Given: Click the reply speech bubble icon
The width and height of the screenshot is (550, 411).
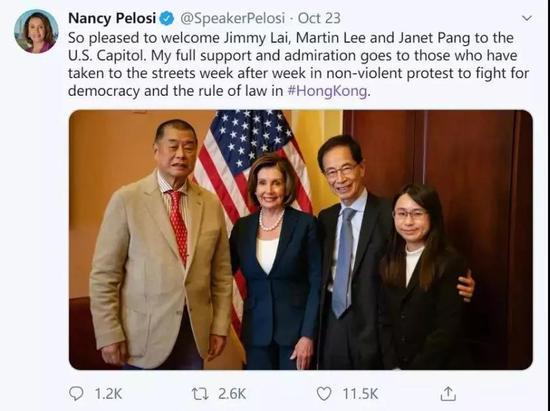Looking at the screenshot, I should point(76,393).
